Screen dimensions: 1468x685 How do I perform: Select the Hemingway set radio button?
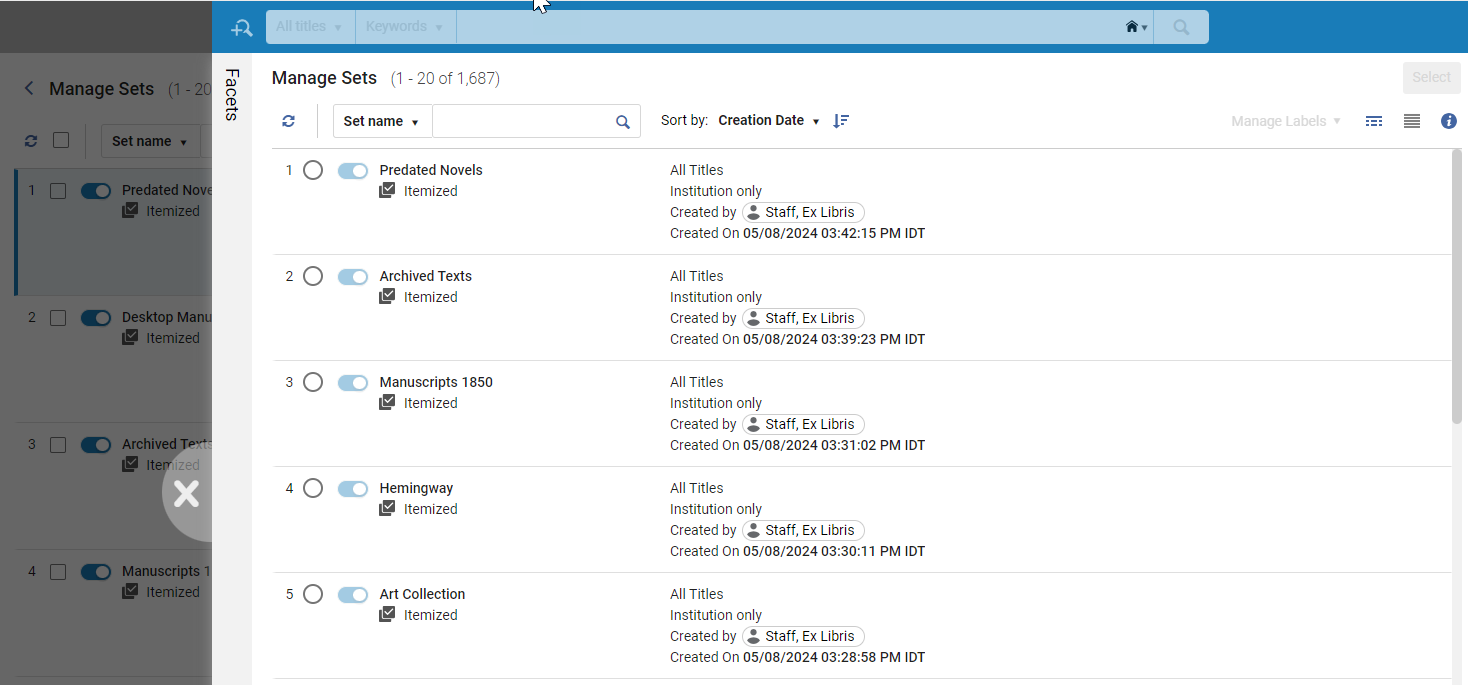313,488
